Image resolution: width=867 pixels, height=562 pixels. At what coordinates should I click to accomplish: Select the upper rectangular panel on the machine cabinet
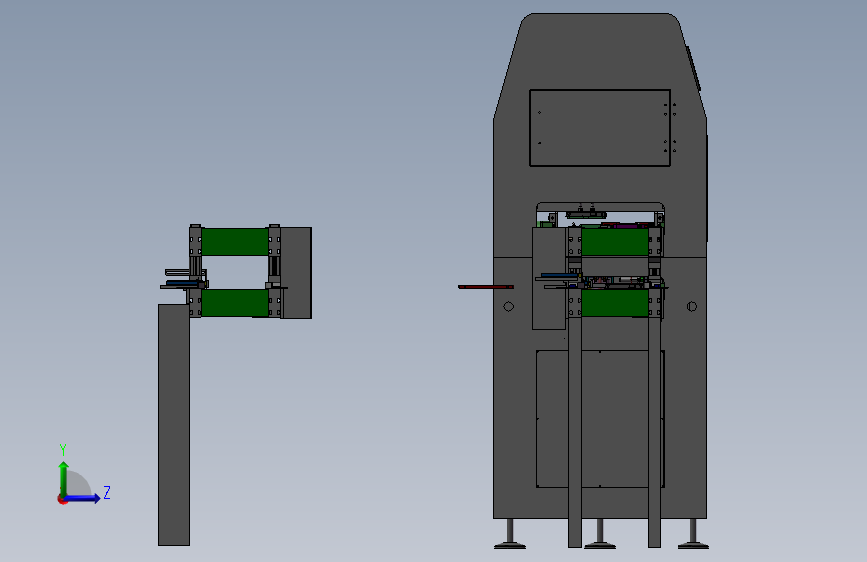click(600, 128)
